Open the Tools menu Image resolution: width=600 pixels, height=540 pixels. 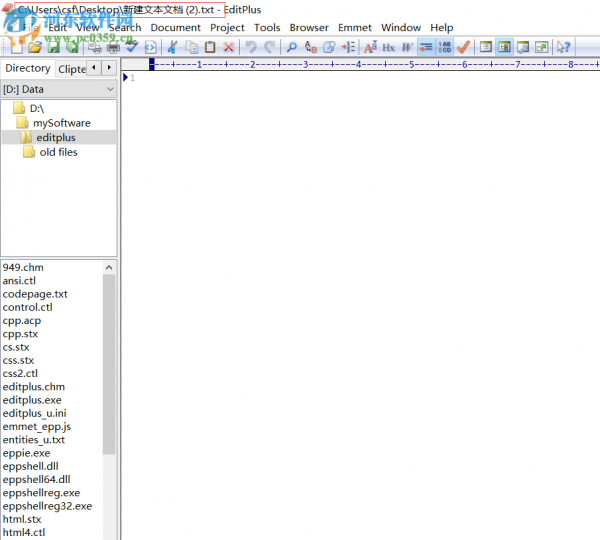(267, 28)
